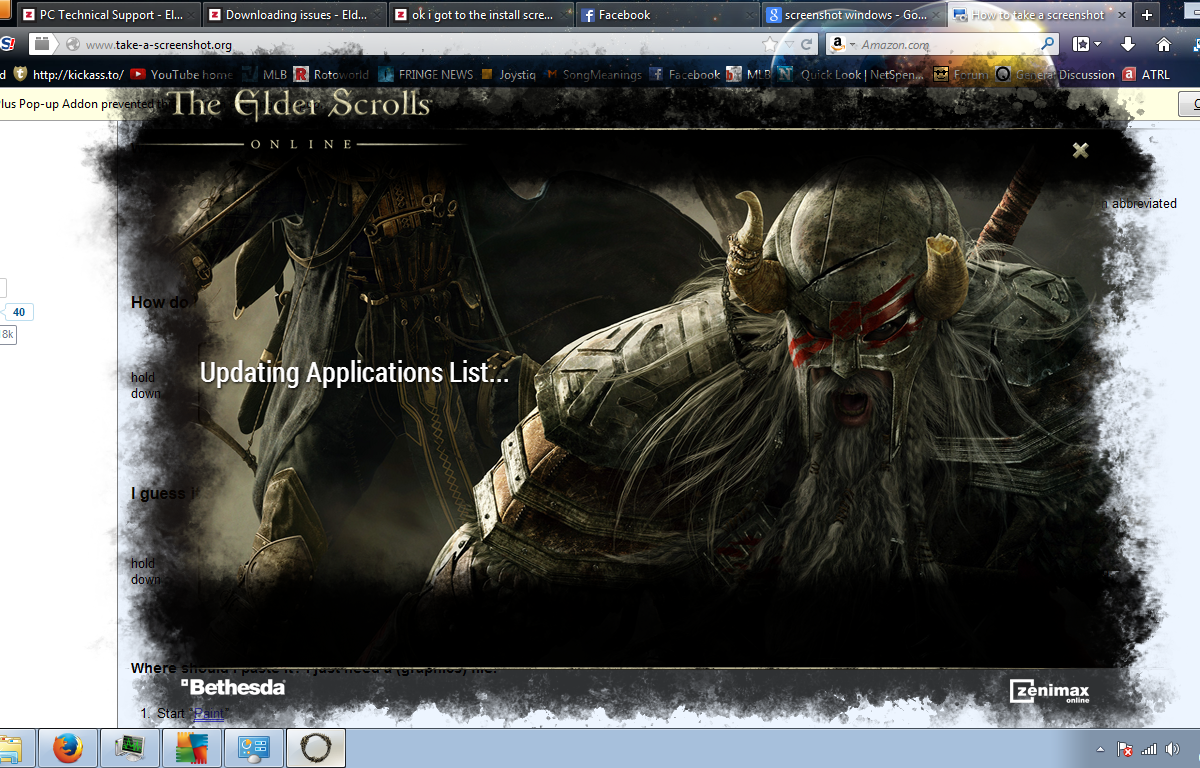Image resolution: width=1200 pixels, height=768 pixels.
Task: Click the Paint link in the webpage
Action: 210,713
